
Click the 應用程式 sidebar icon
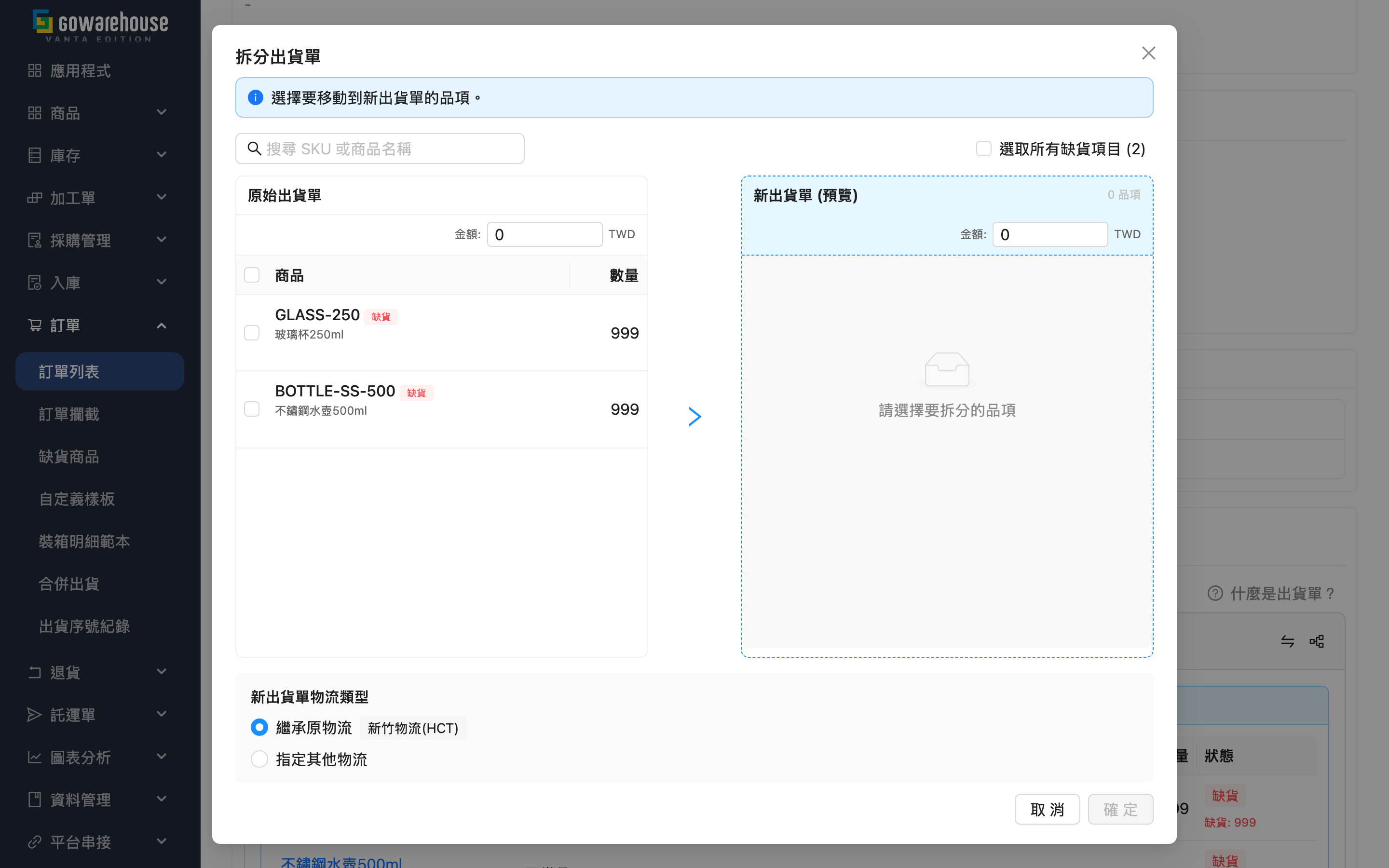34,70
